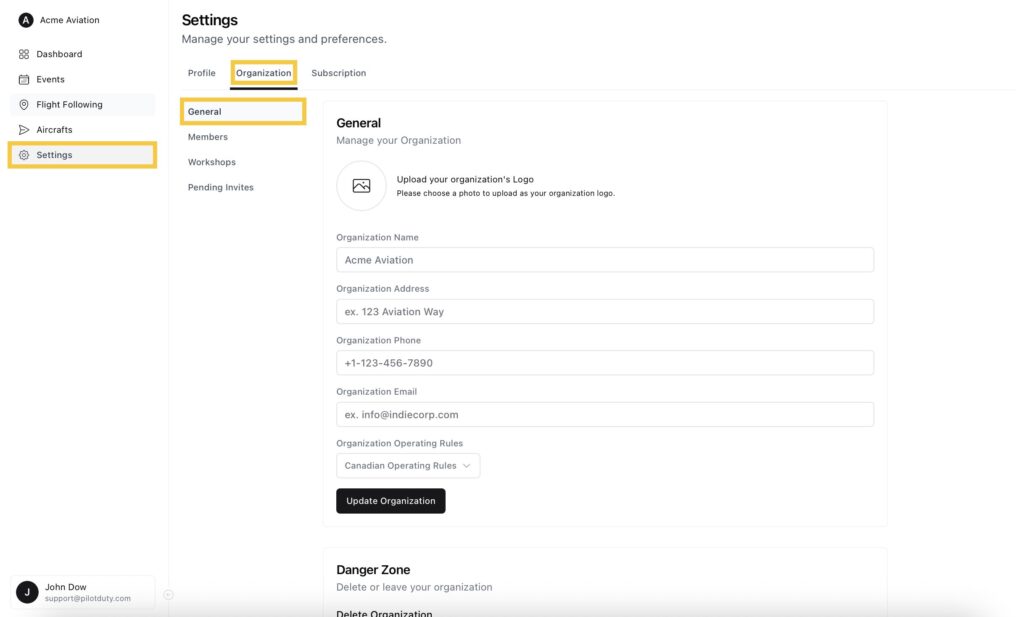Open Flight Following via its location icon

click(23, 104)
